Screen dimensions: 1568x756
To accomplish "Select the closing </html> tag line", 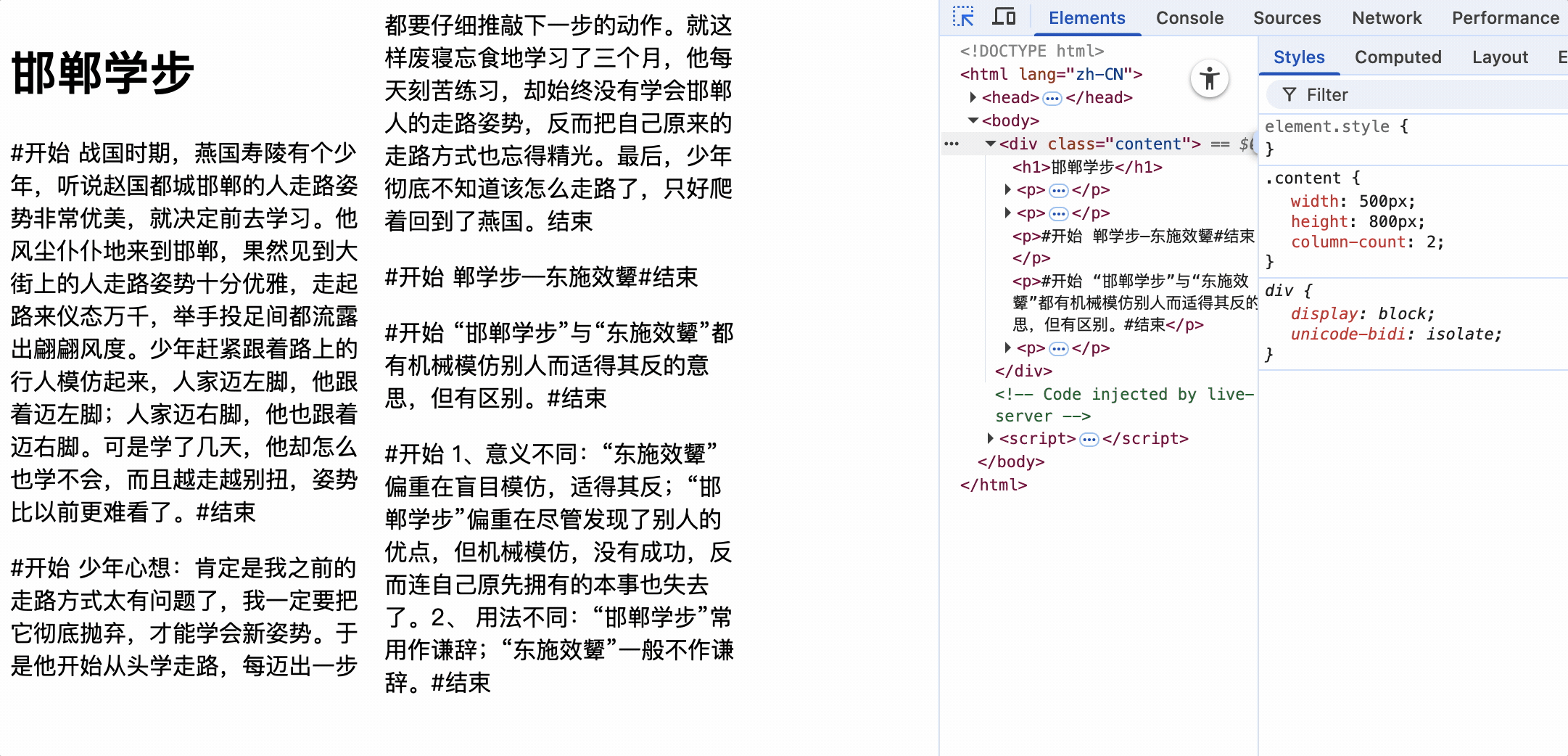I will coord(994,485).
